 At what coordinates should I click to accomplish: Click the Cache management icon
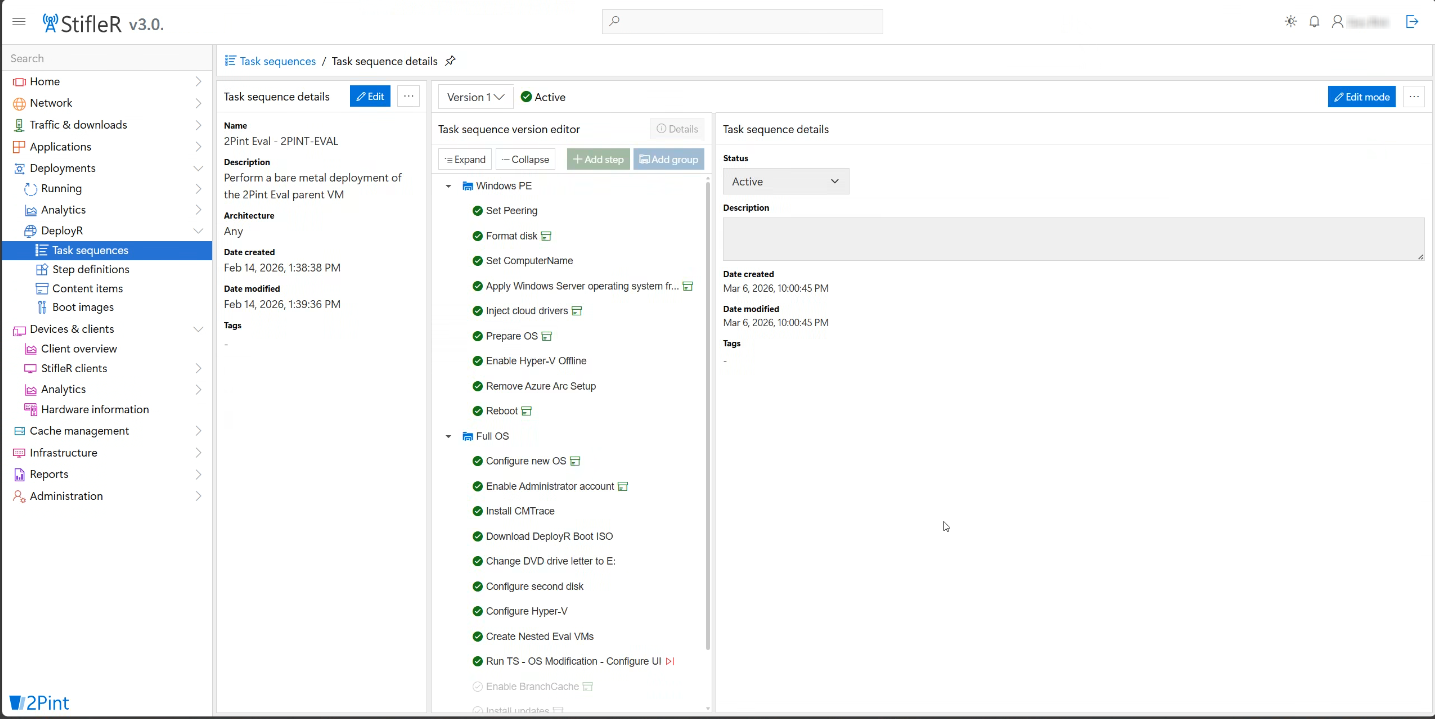[x=19, y=431]
